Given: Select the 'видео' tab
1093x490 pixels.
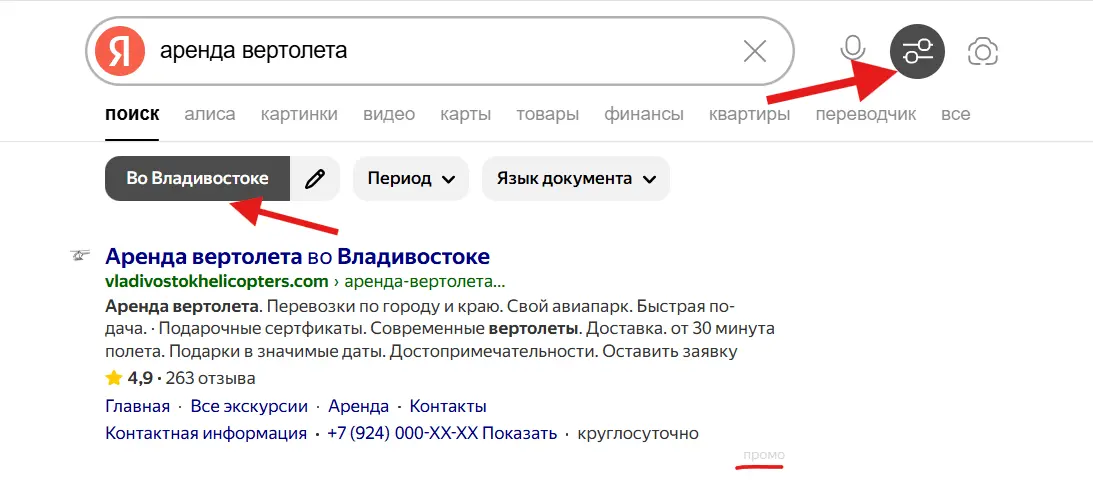Looking at the screenshot, I should point(389,114).
